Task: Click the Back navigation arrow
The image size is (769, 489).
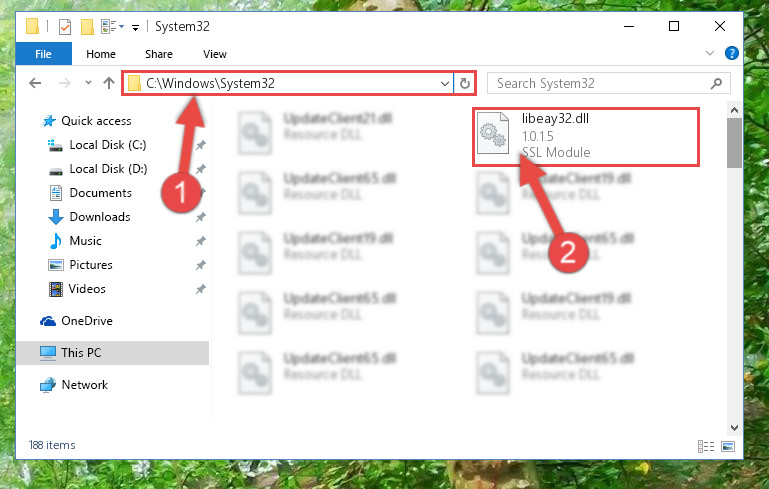Action: 35,83
